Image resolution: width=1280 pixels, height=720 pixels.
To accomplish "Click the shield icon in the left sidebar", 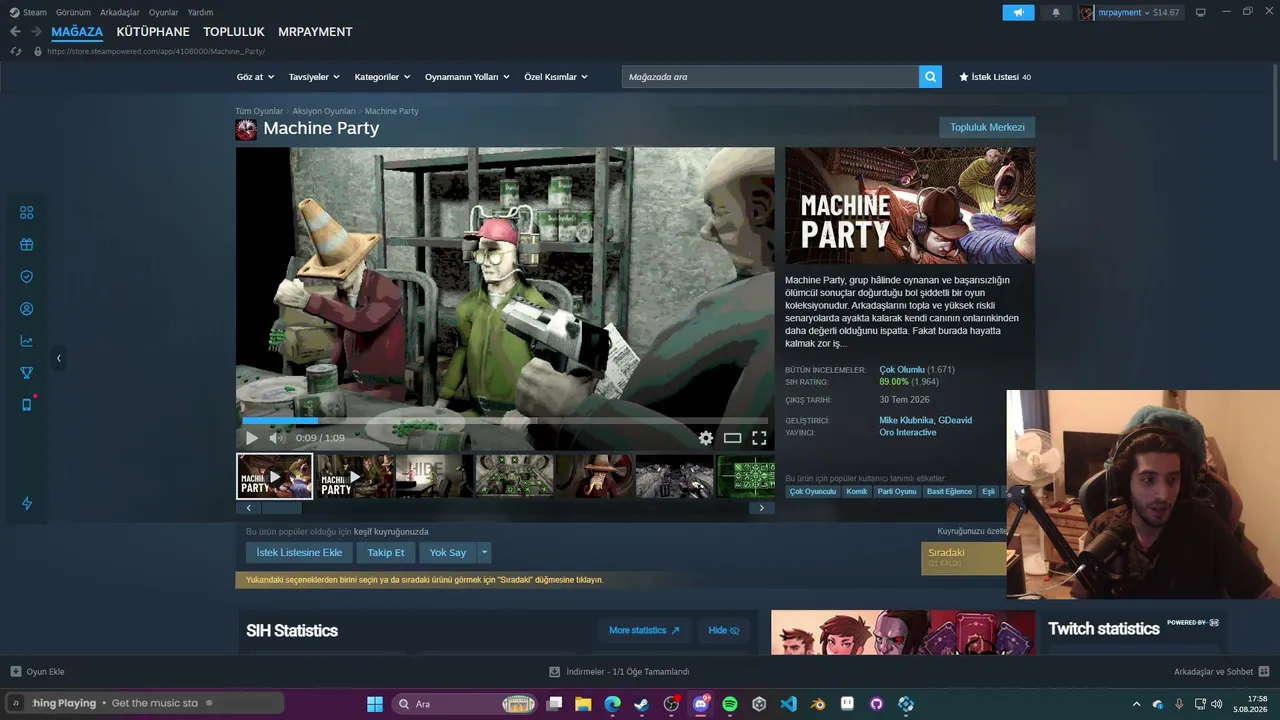I will click(27, 277).
